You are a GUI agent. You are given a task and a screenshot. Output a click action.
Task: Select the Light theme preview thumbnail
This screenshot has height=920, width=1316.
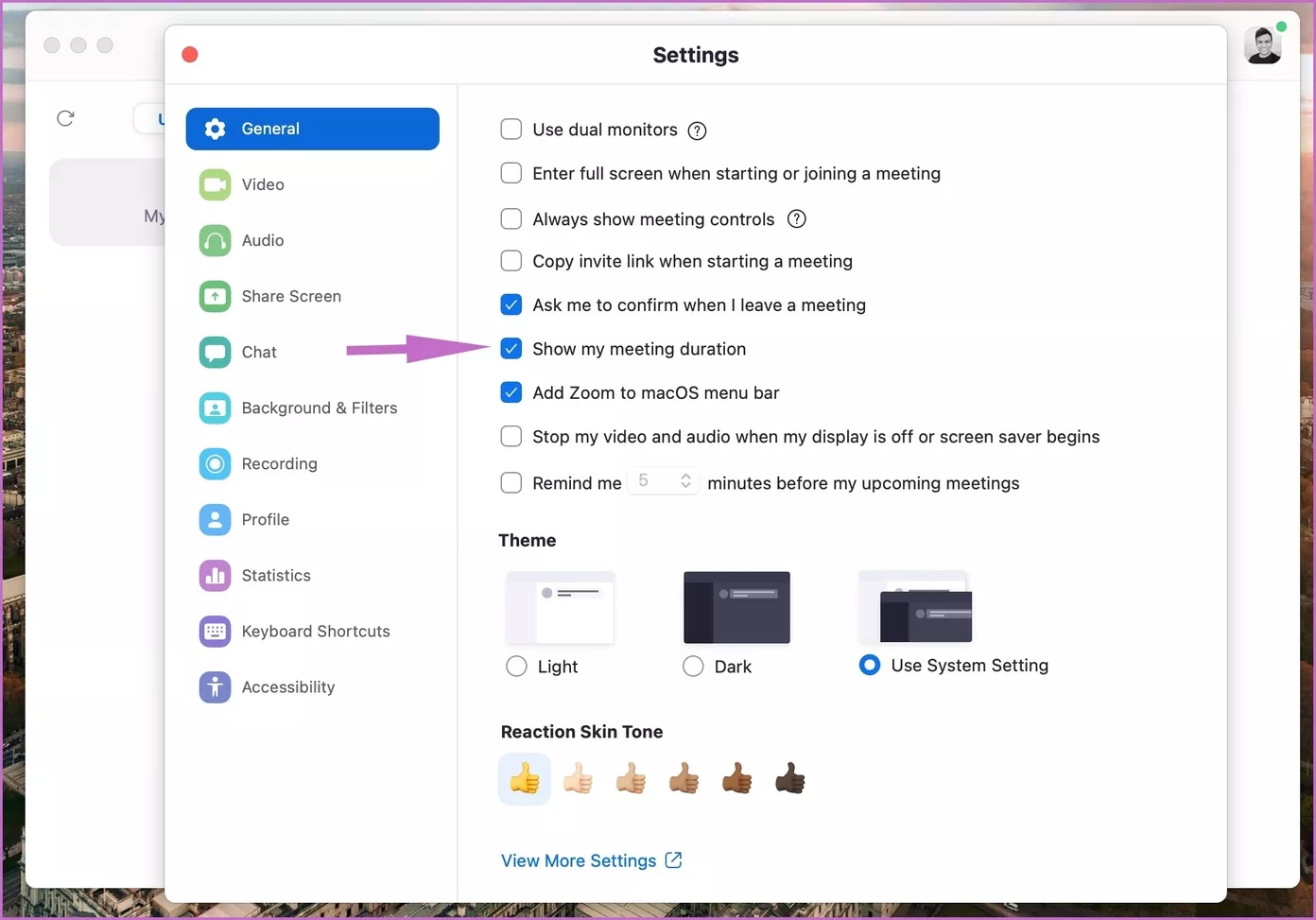561,607
